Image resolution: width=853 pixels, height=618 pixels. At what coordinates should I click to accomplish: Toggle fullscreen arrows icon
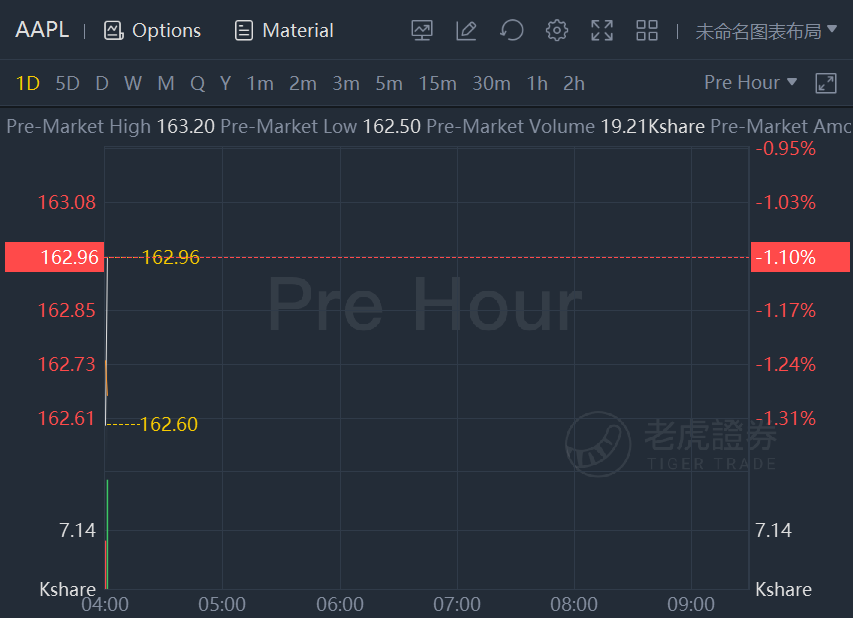(x=602, y=30)
